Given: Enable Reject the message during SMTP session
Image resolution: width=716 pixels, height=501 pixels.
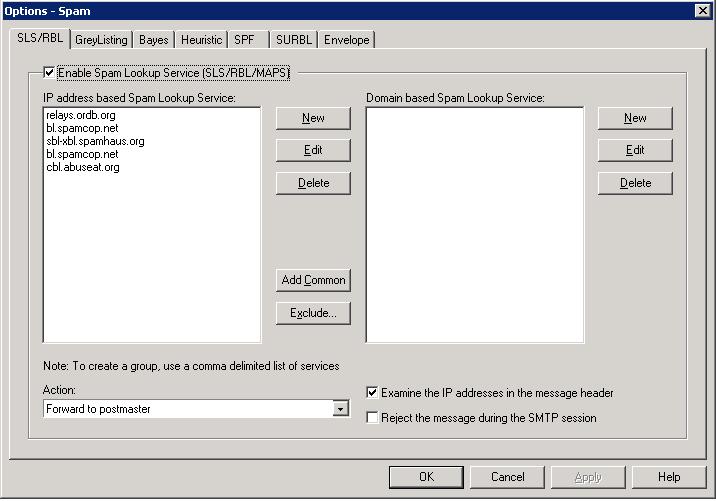Looking at the screenshot, I should coord(372,418).
